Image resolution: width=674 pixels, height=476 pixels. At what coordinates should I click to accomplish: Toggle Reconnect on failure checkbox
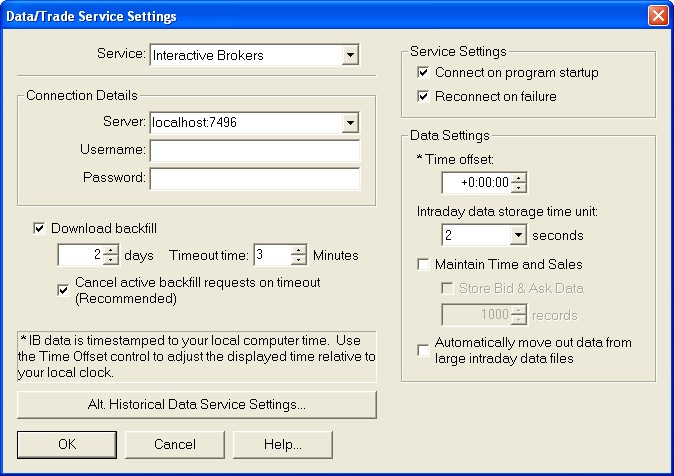point(424,97)
